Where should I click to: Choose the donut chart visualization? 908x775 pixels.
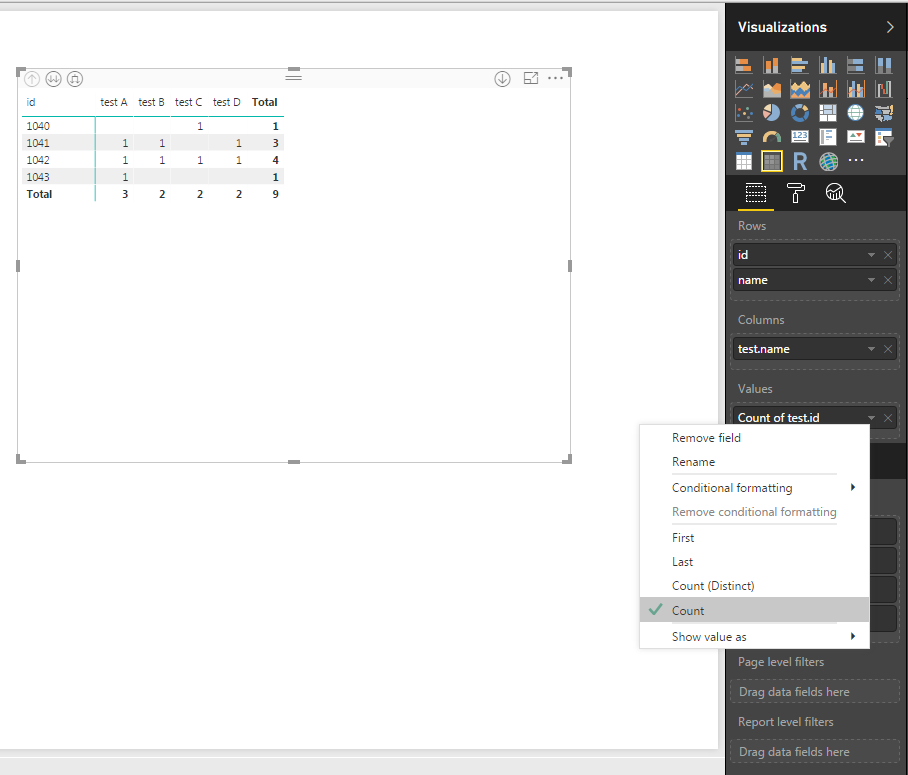coord(800,113)
